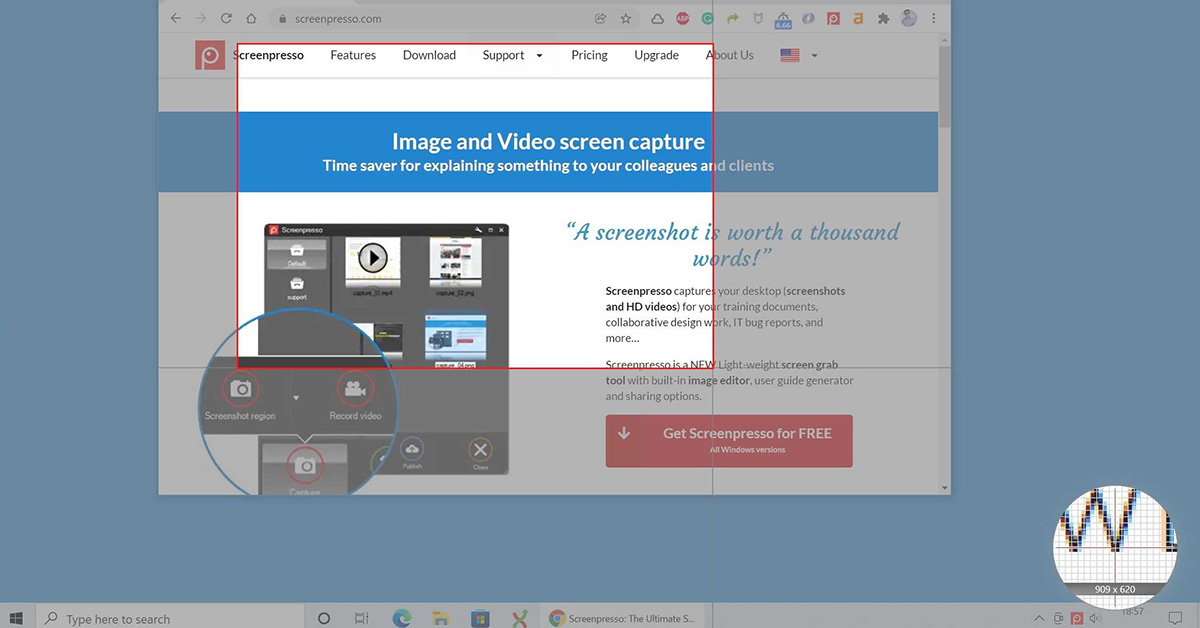1200x628 pixels.
Task: Click the browser reload button
Action: click(x=226, y=18)
